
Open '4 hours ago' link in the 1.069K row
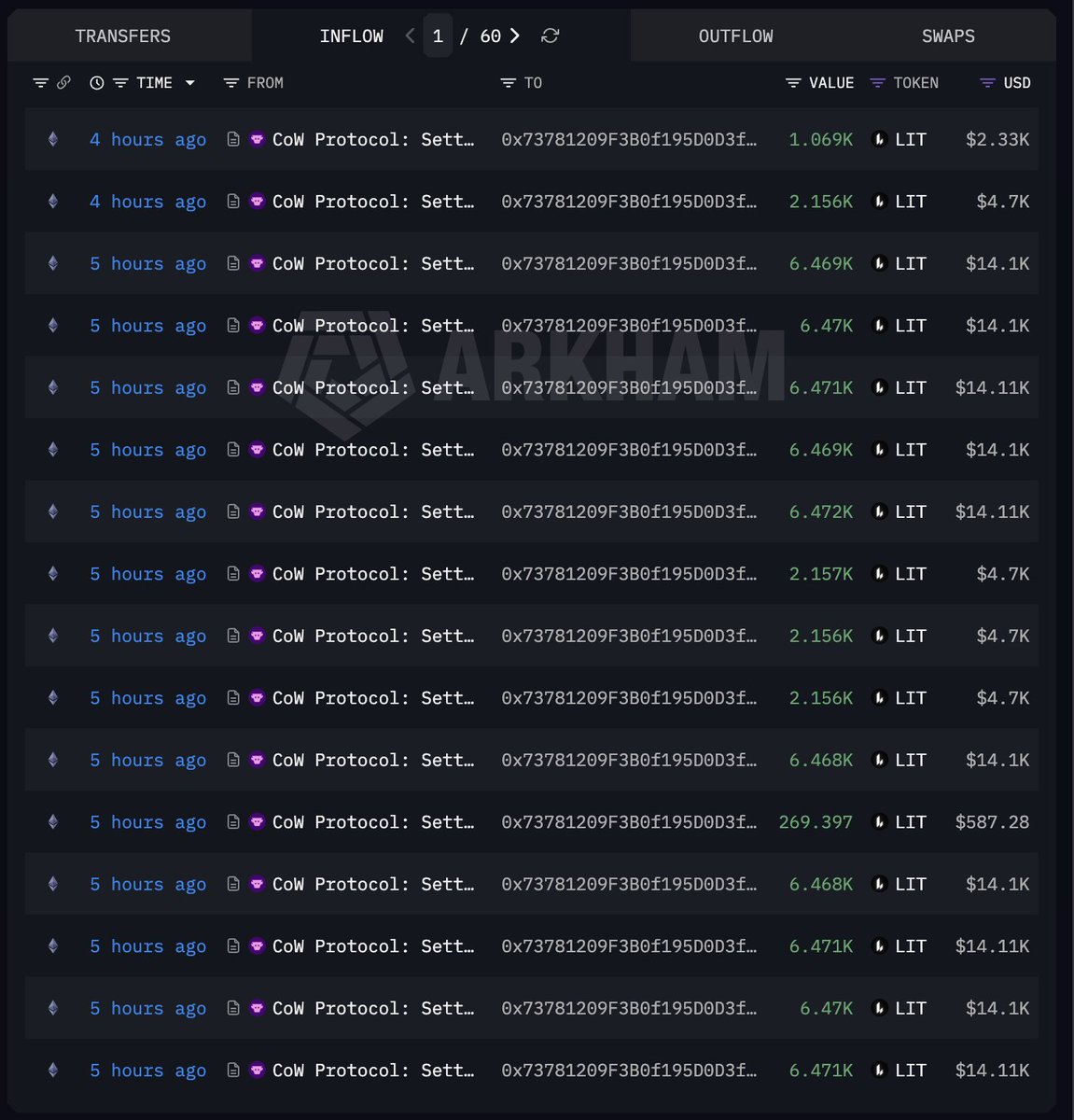point(147,139)
